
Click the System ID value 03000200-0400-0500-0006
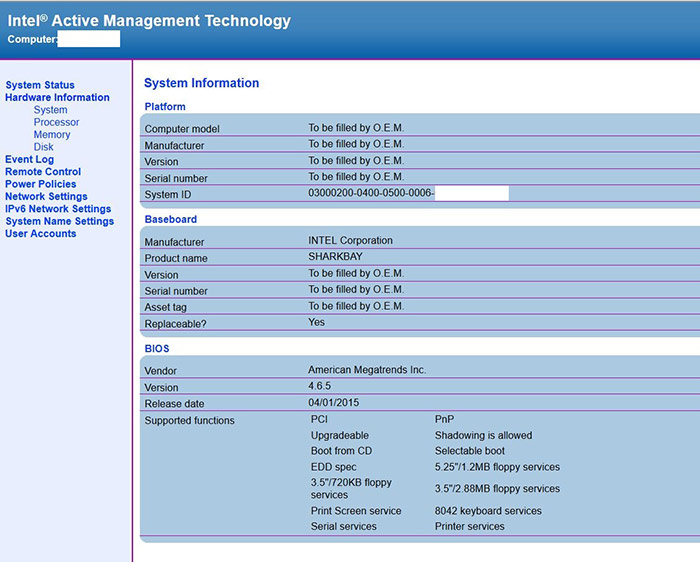tap(371, 193)
